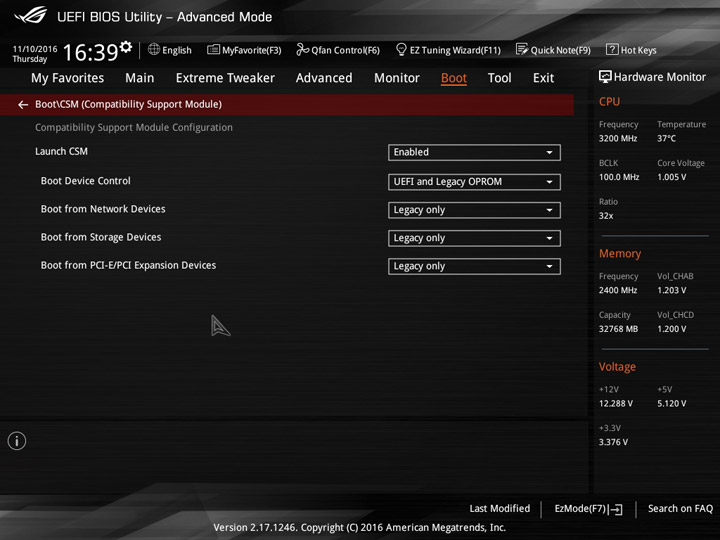The height and width of the screenshot is (540, 720).
Task: Click the 11/10/2016 date
Action: pos(35,49)
